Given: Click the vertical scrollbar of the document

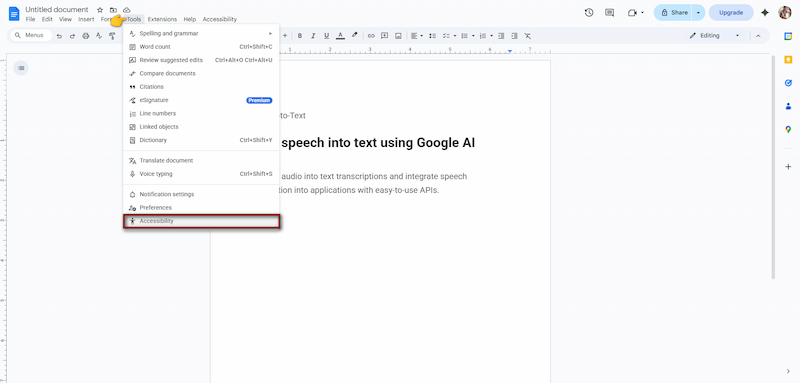Looking at the screenshot, I should 773,167.
